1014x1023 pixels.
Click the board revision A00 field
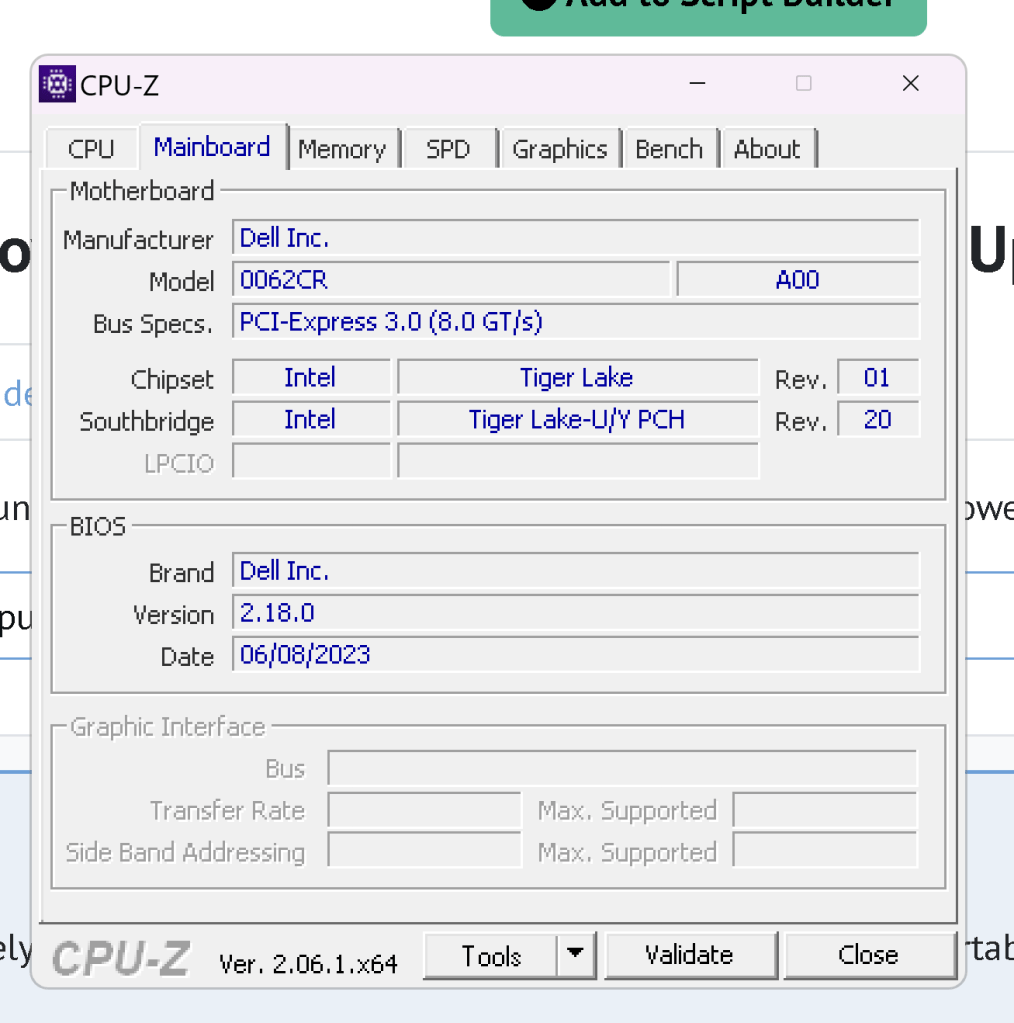(798, 280)
